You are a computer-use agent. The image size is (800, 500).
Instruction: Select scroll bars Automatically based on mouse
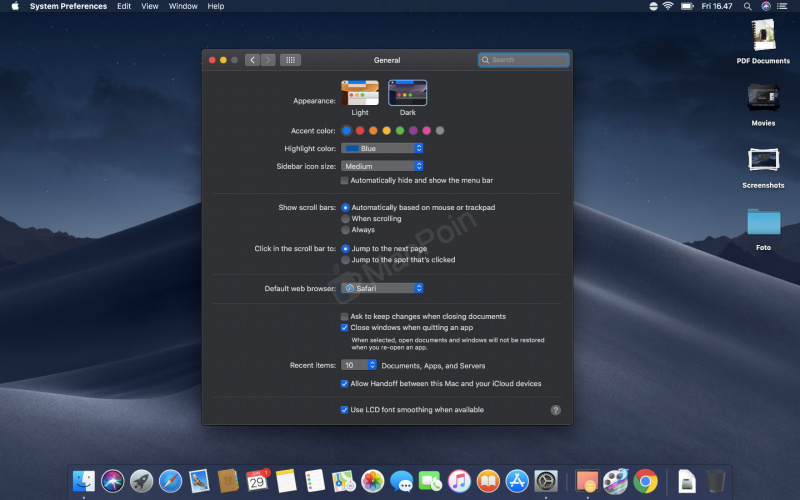point(345,208)
